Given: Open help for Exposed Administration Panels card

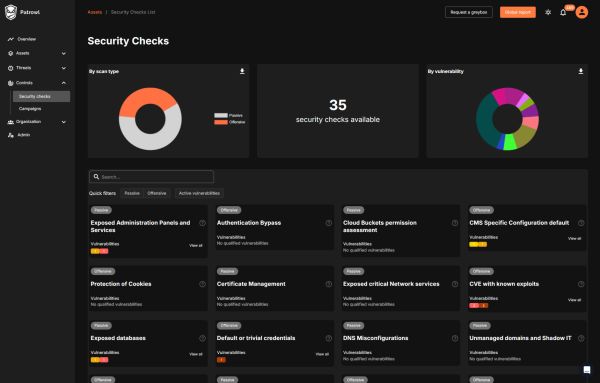Looking at the screenshot, I should (202, 223).
